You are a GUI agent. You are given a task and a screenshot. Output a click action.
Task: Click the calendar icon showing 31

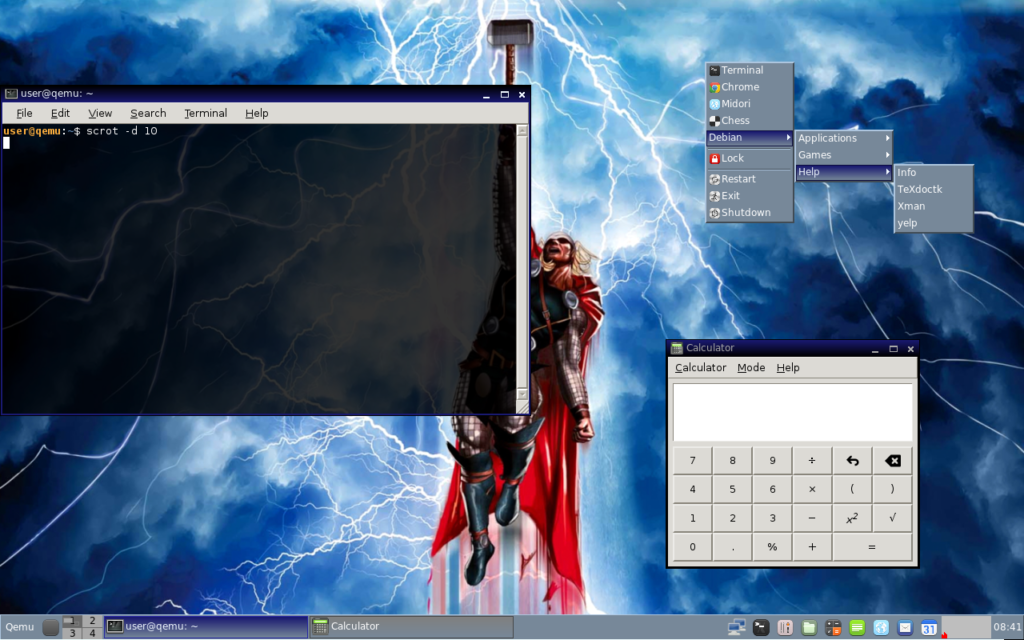pos(929,627)
